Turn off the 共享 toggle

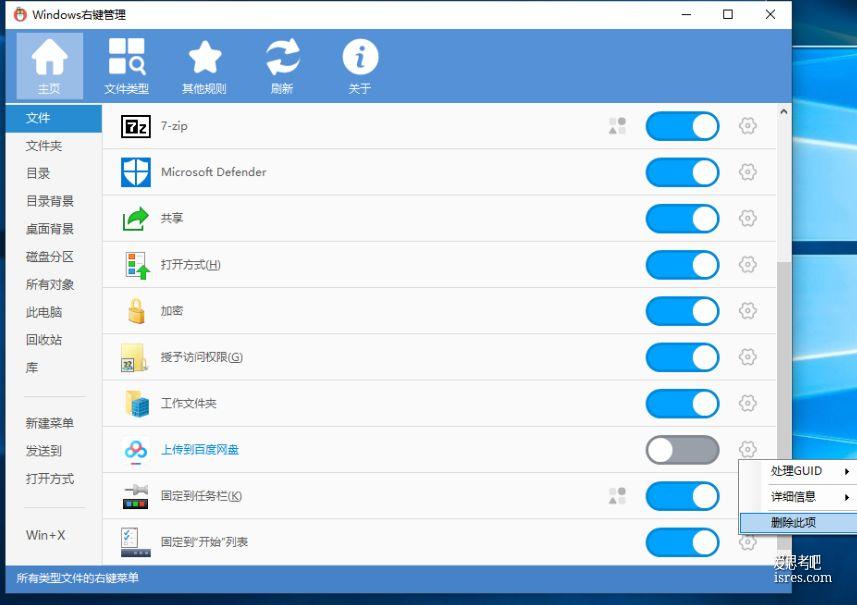(x=682, y=219)
